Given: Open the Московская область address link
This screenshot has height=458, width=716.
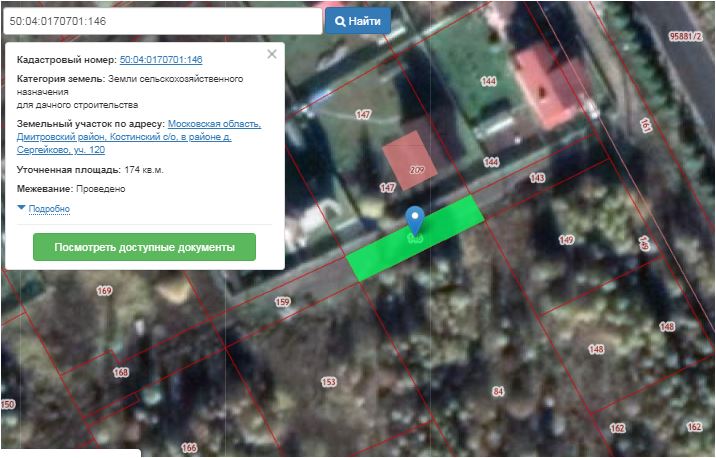Looking at the screenshot, I should pos(214,124).
